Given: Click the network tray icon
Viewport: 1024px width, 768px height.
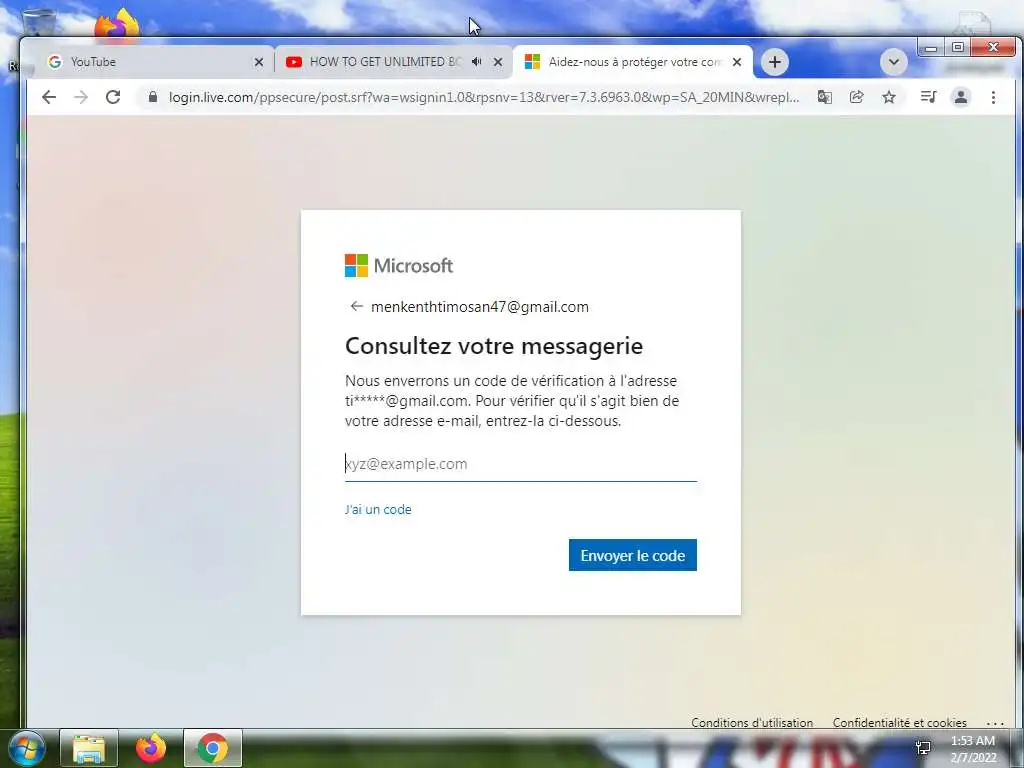Looking at the screenshot, I should (x=923, y=748).
